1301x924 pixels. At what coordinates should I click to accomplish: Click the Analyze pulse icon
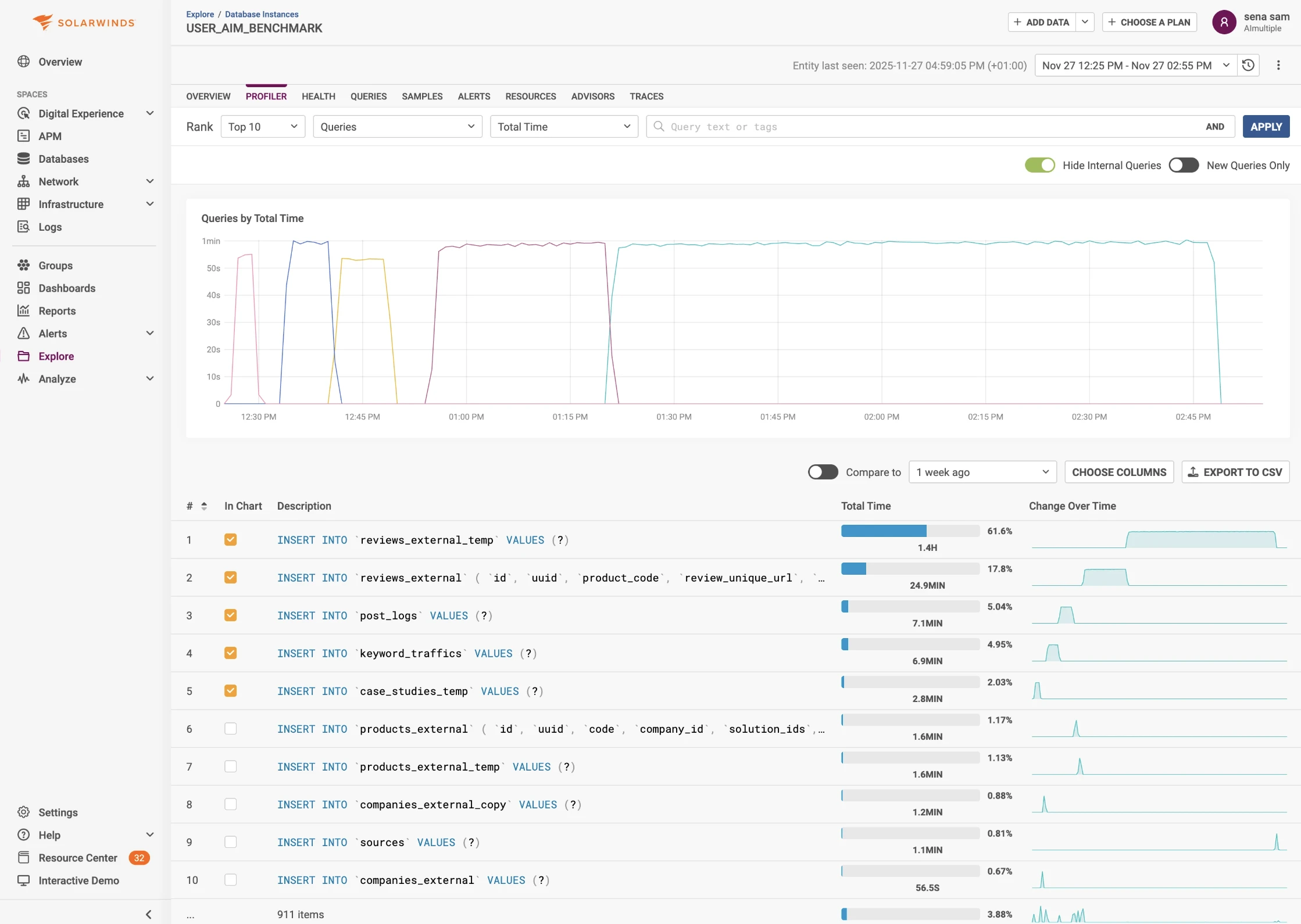[23, 378]
